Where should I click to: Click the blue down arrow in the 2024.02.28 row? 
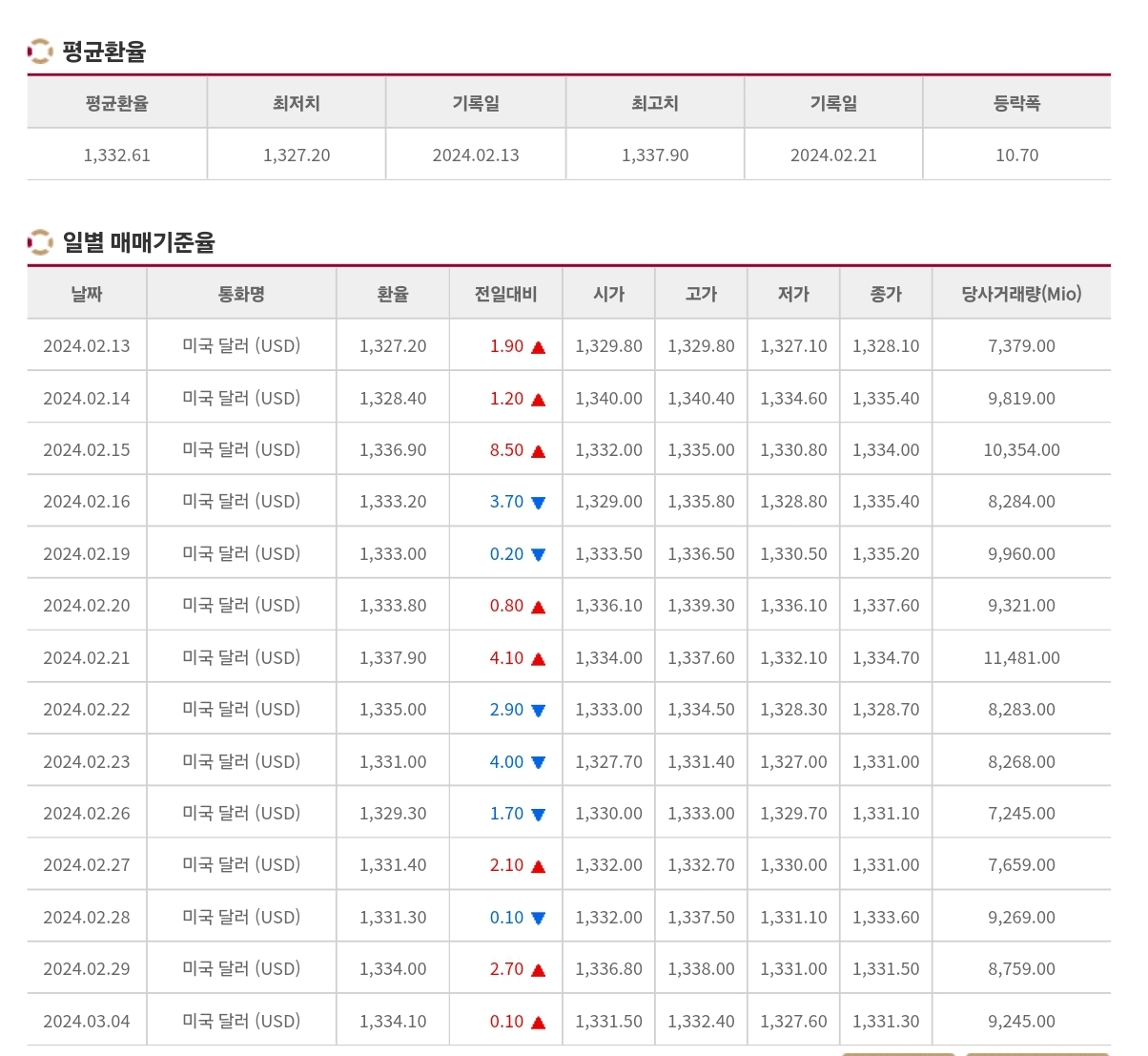[538, 919]
